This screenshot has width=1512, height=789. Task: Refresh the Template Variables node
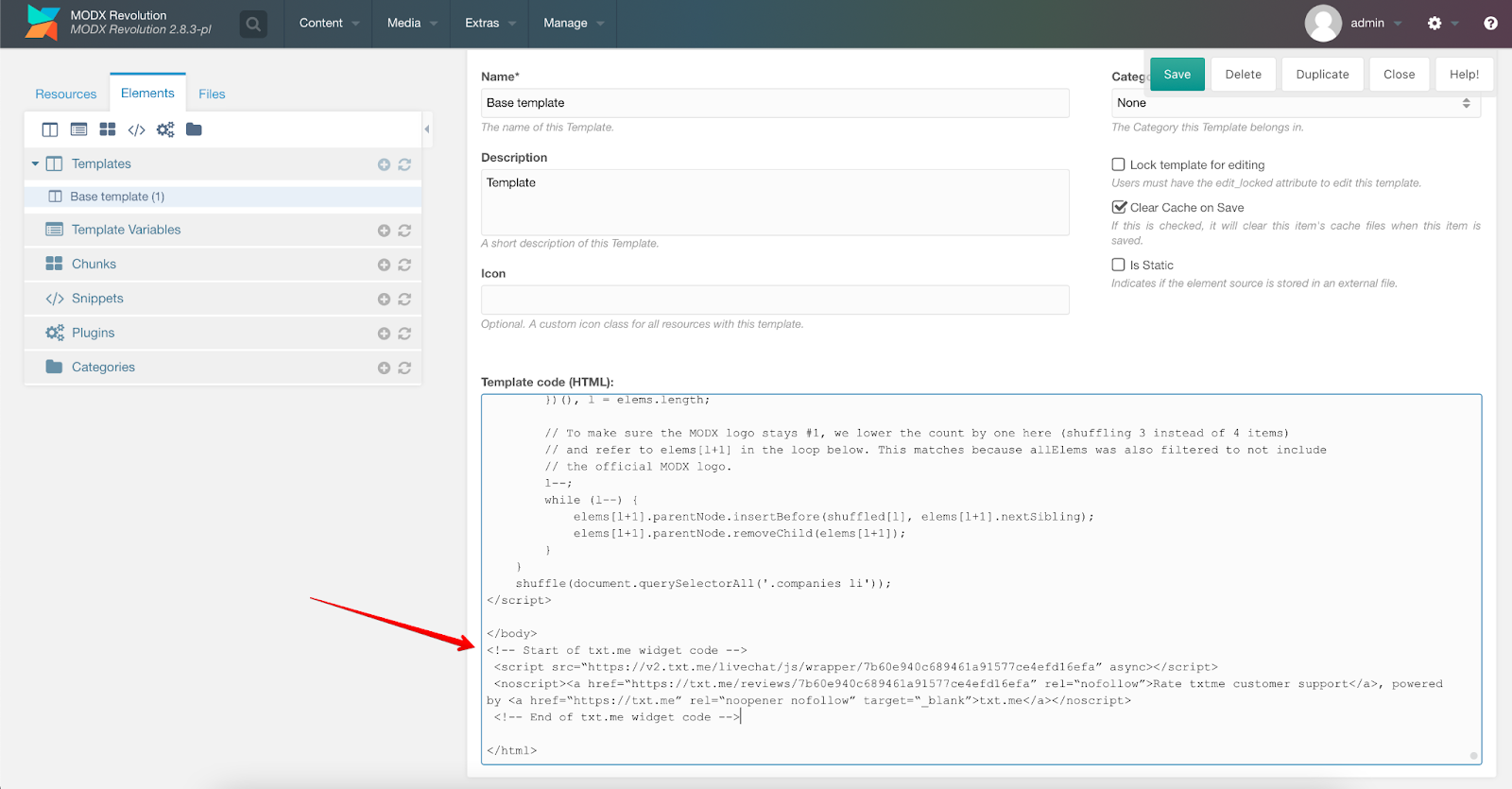point(404,231)
